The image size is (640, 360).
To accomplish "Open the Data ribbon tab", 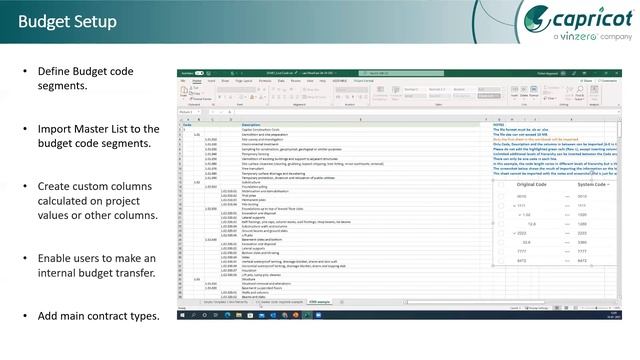I will click(281, 81).
